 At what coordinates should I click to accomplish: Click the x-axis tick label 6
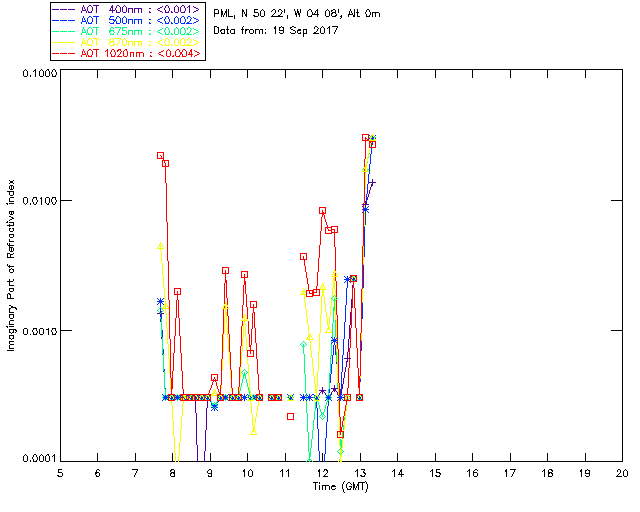[98, 473]
